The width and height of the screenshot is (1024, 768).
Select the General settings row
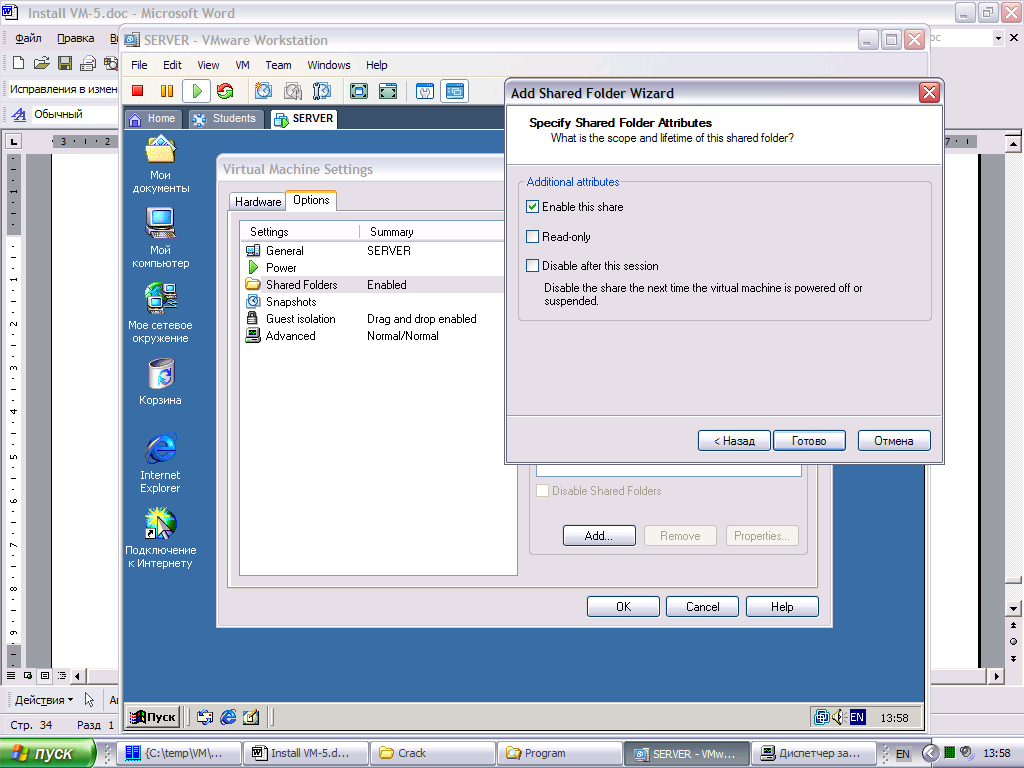click(x=372, y=251)
